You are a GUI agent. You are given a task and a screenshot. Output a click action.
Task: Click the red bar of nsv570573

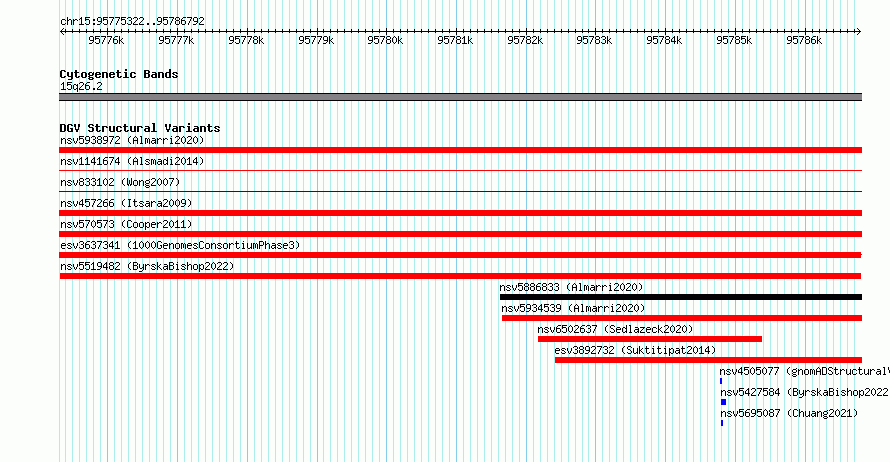point(460,234)
